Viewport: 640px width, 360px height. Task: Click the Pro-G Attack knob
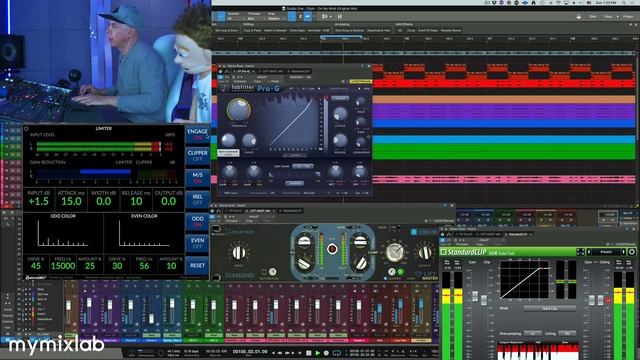click(x=340, y=114)
